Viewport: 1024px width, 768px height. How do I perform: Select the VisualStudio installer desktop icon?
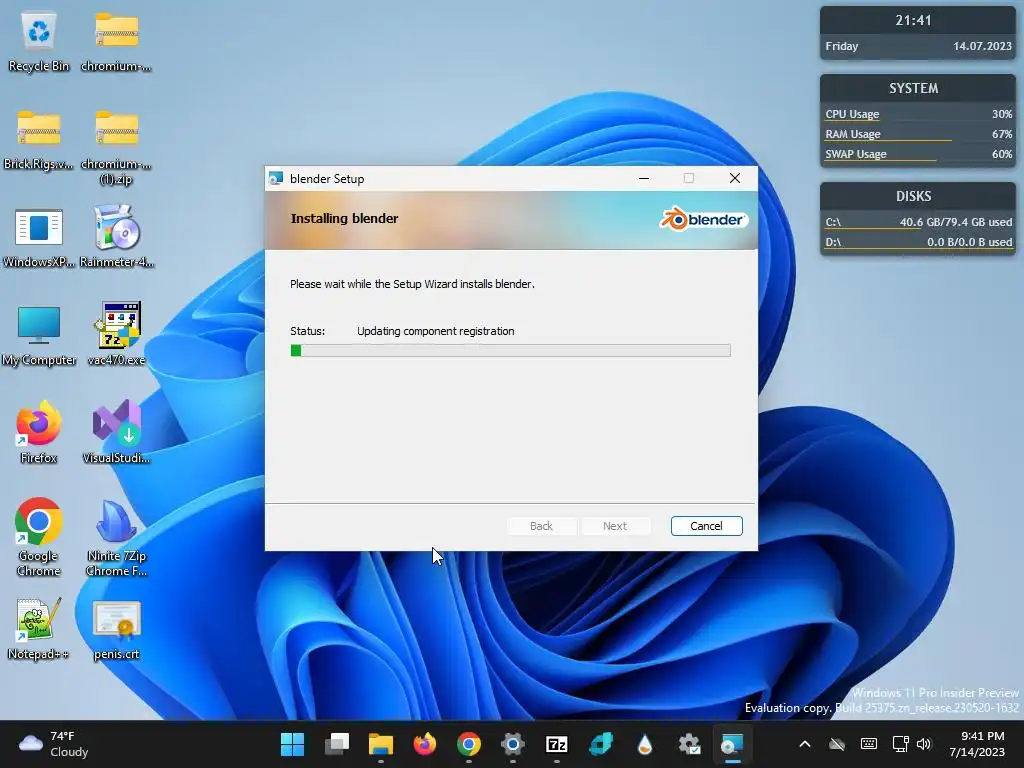tap(116, 433)
